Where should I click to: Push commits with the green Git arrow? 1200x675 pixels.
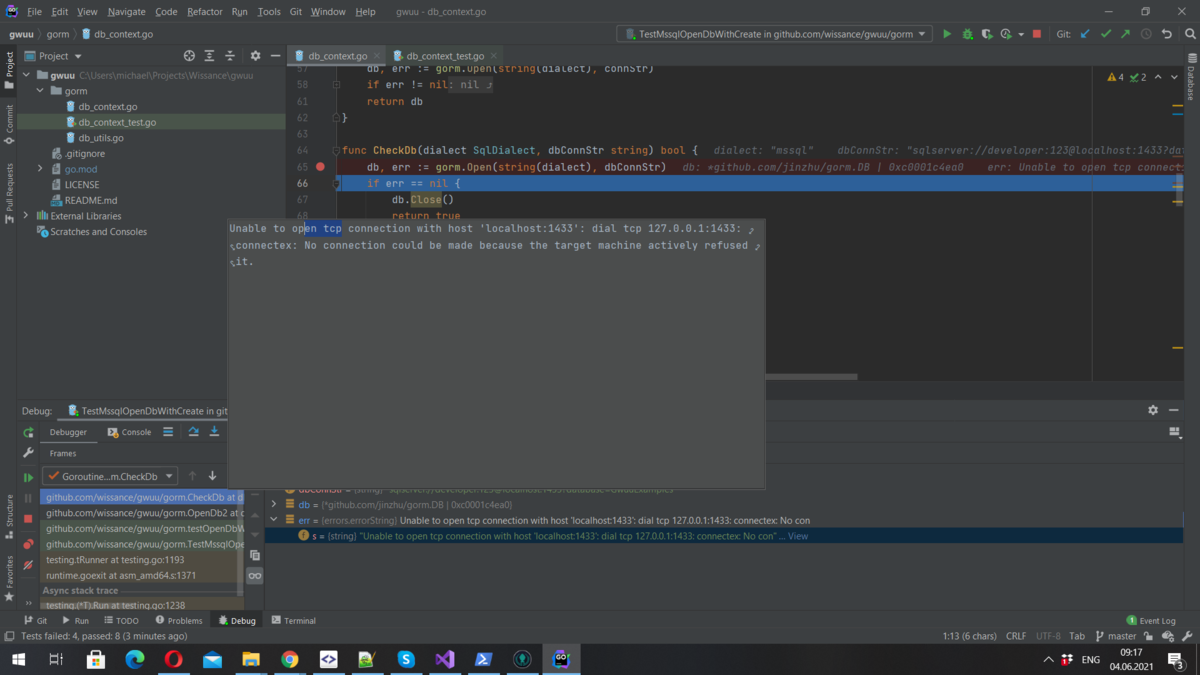pyautogui.click(x=1124, y=33)
